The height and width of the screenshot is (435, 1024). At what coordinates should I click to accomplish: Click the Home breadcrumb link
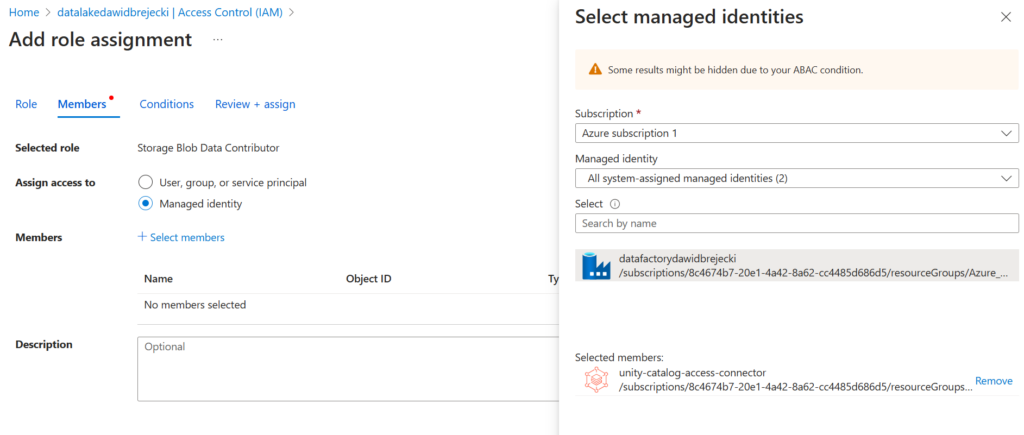coord(24,12)
